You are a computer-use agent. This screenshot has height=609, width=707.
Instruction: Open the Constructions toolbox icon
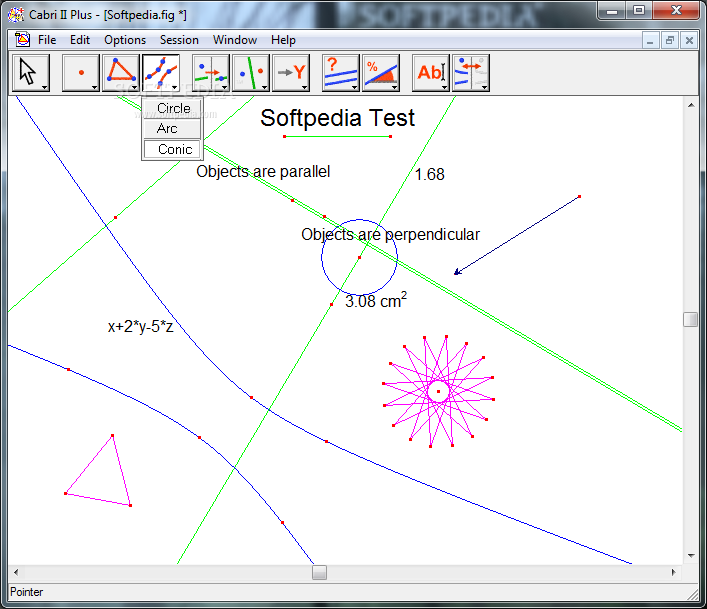coord(211,73)
